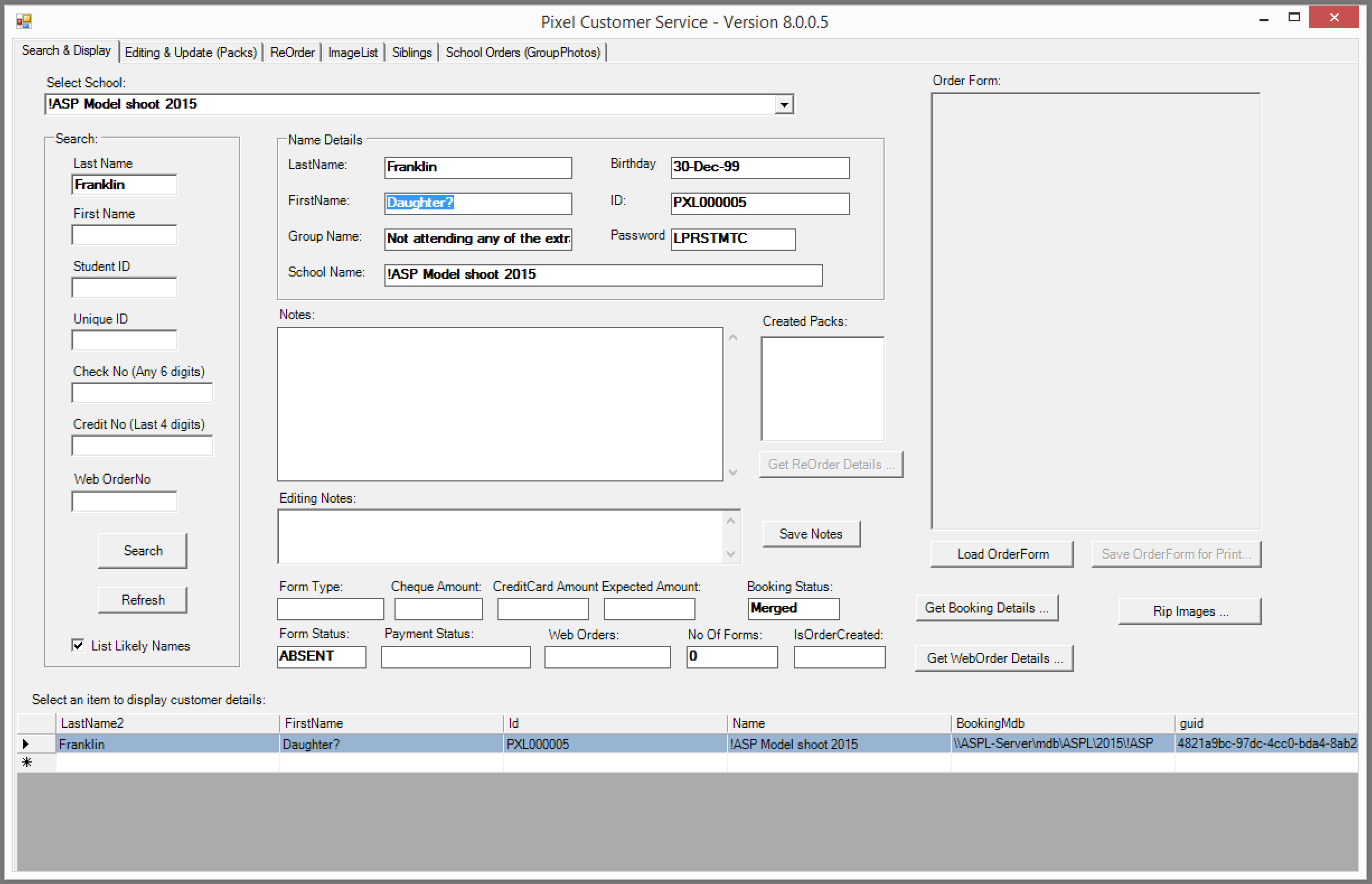Click the new row asterisk marker

point(26,763)
